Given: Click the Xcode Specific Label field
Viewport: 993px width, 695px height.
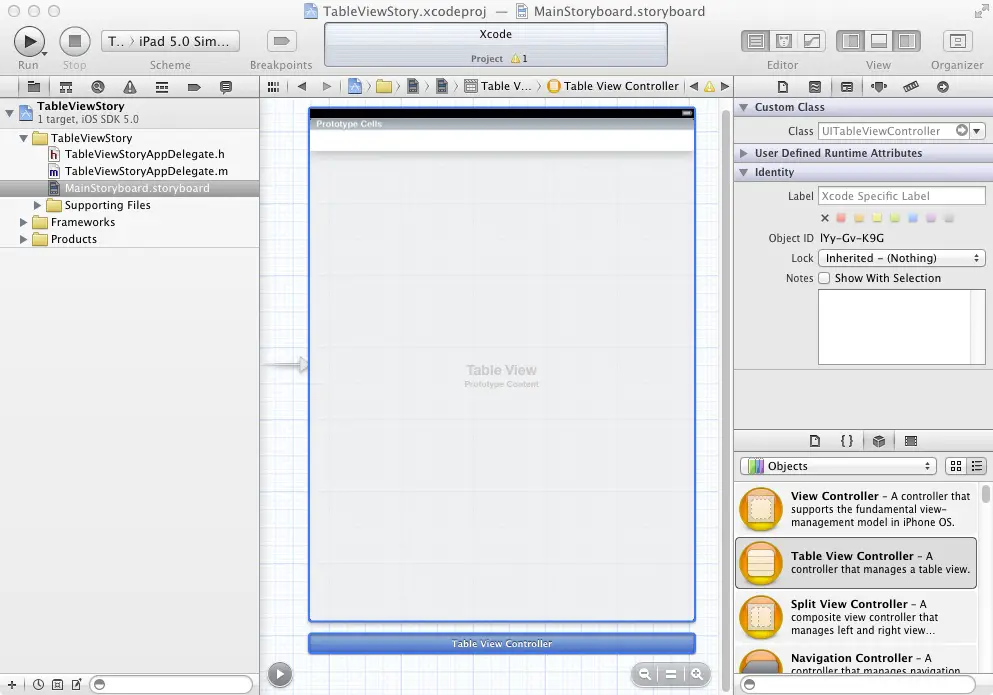Looking at the screenshot, I should (901, 196).
